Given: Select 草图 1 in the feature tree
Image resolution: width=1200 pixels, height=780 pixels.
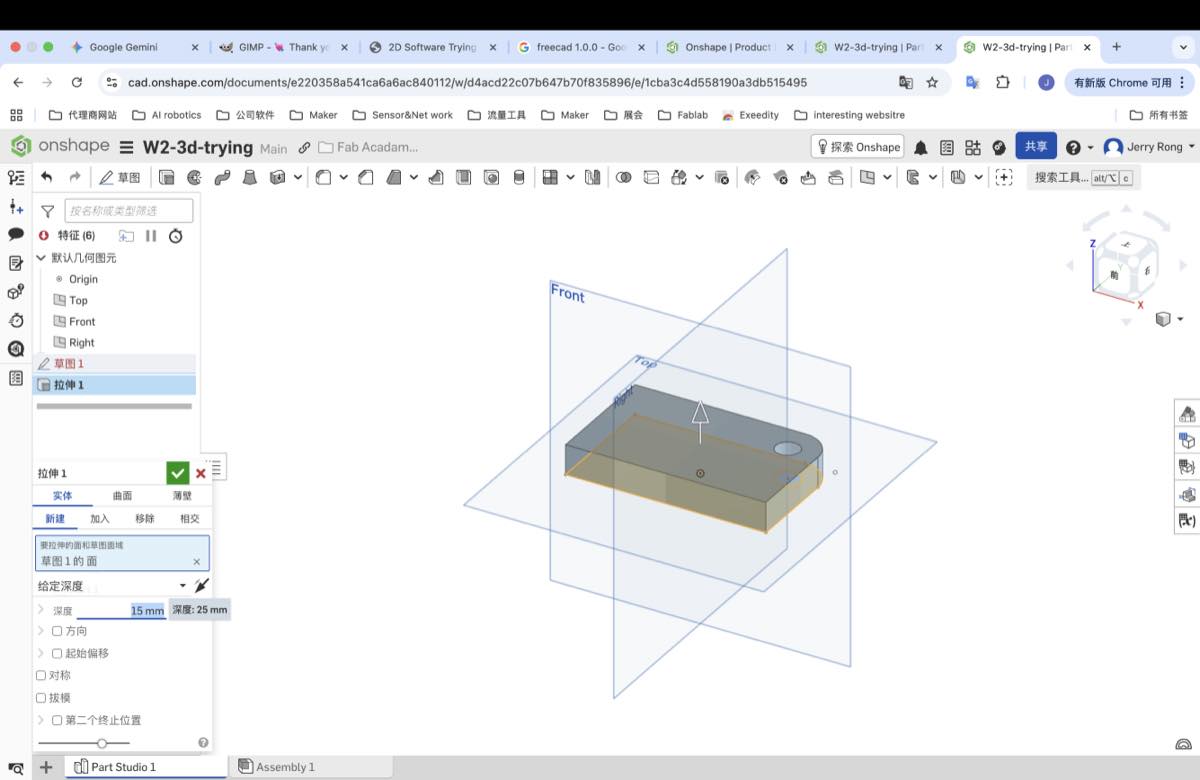Looking at the screenshot, I should point(114,363).
